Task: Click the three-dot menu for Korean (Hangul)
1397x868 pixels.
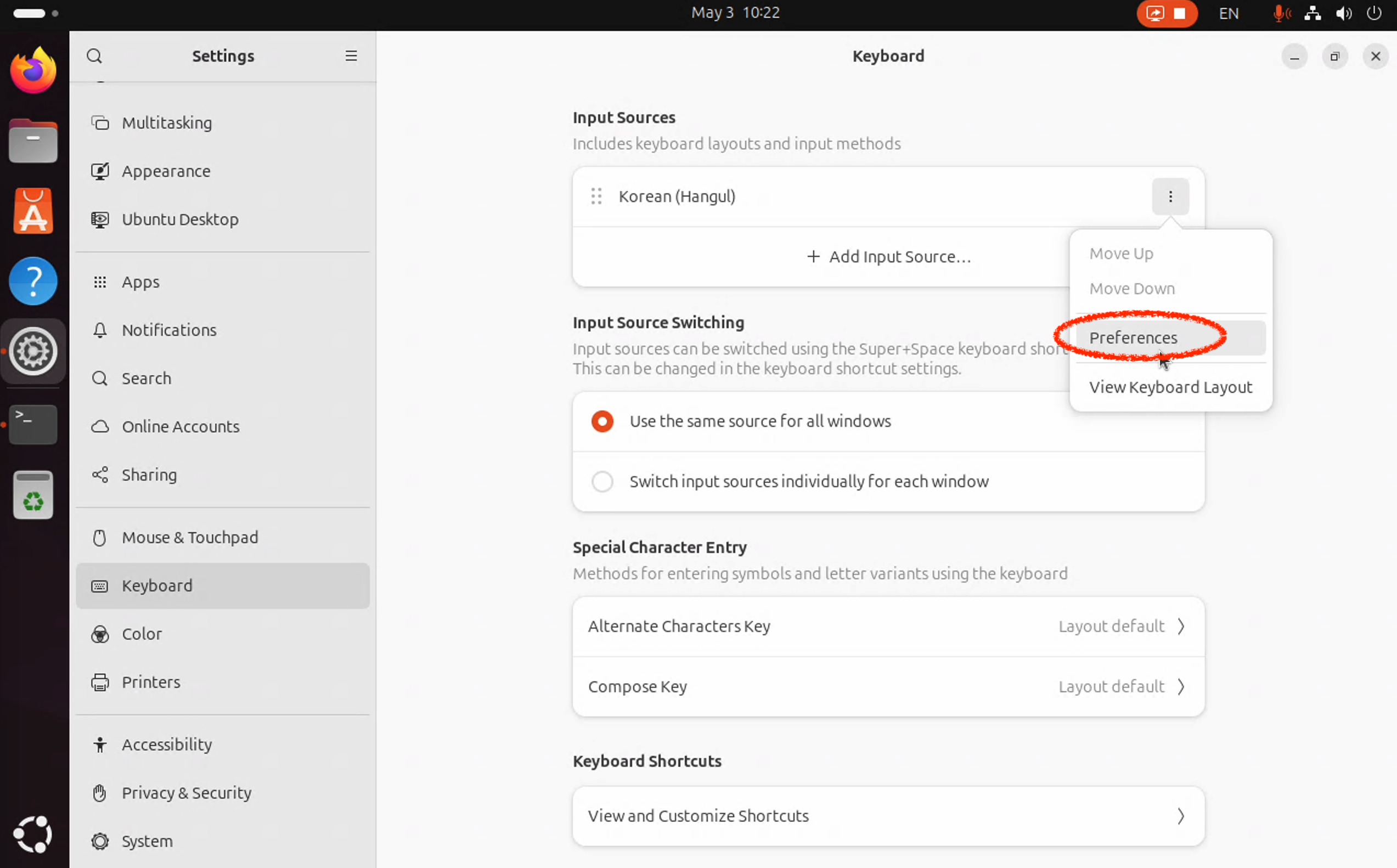Action: [1170, 197]
